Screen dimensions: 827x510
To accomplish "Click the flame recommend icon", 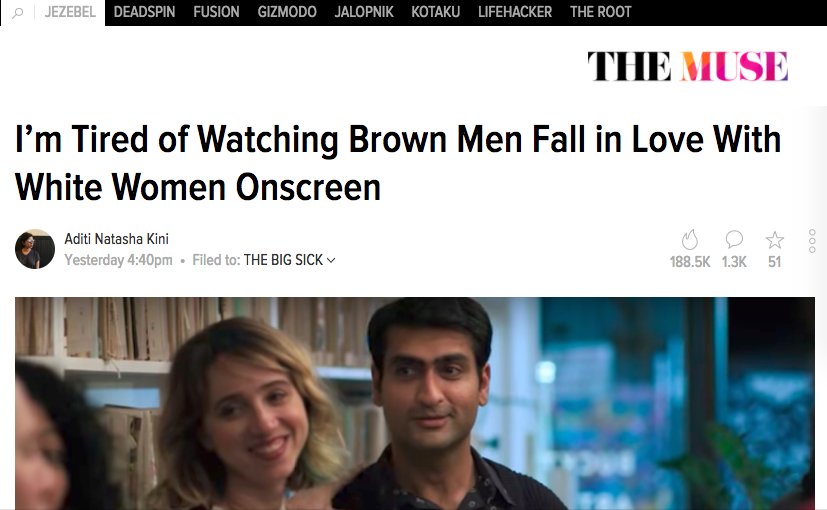I will 689,240.
